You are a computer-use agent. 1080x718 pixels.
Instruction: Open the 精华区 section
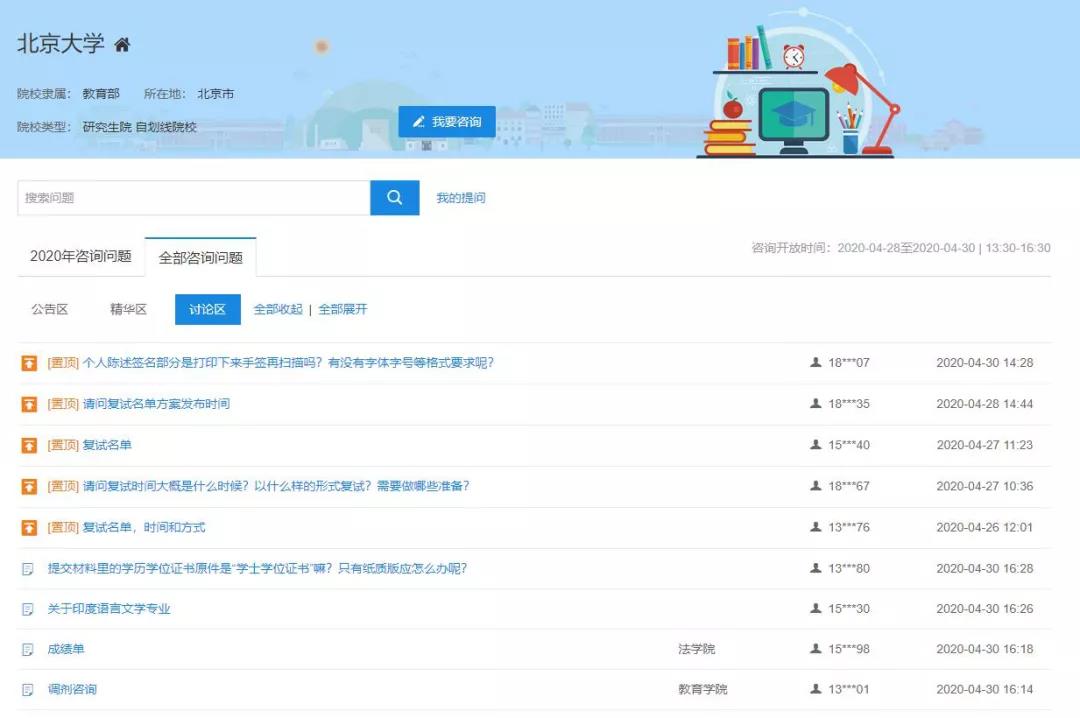point(128,310)
